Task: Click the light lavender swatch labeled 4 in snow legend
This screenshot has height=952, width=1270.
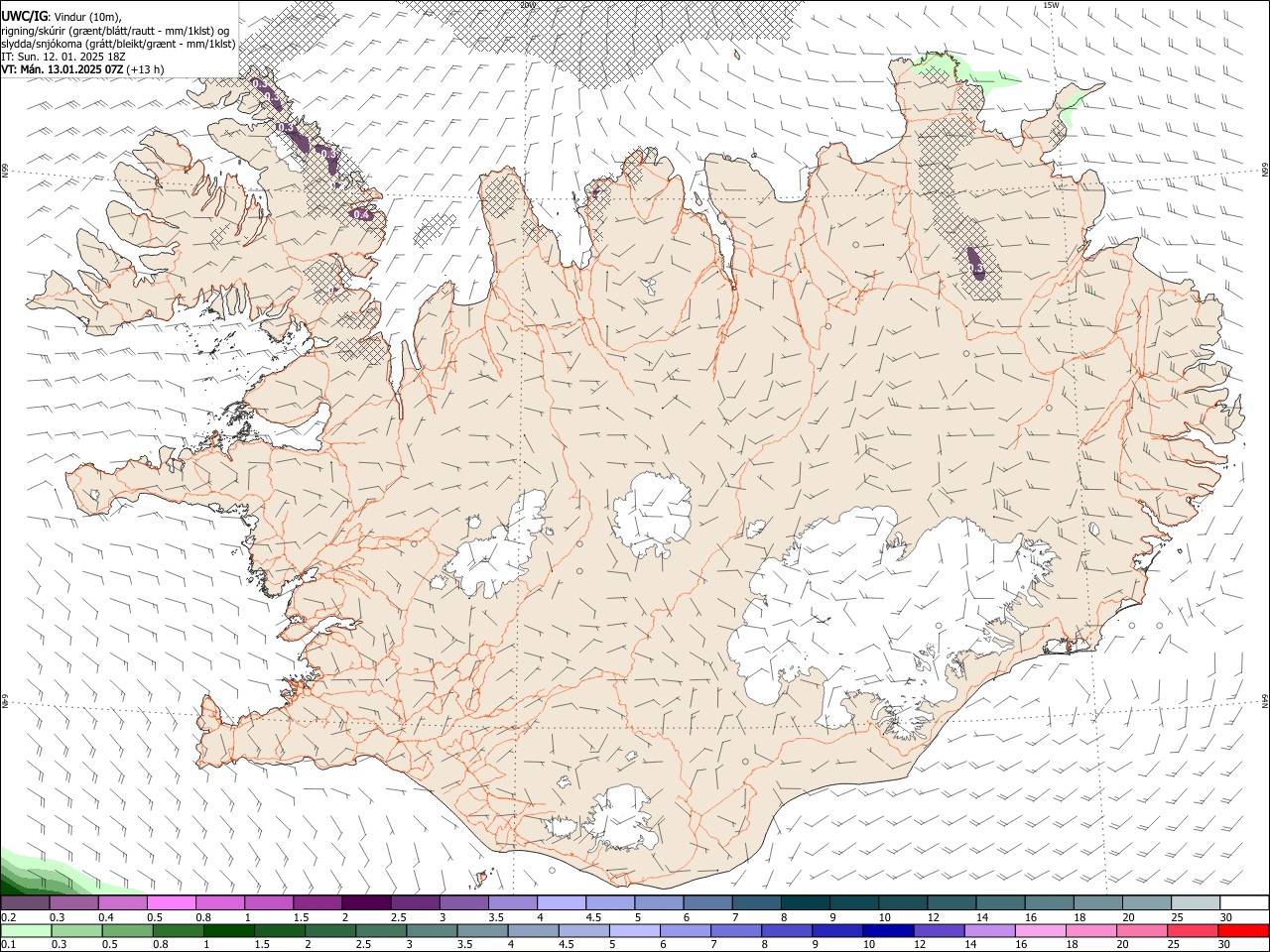Action: [562, 902]
